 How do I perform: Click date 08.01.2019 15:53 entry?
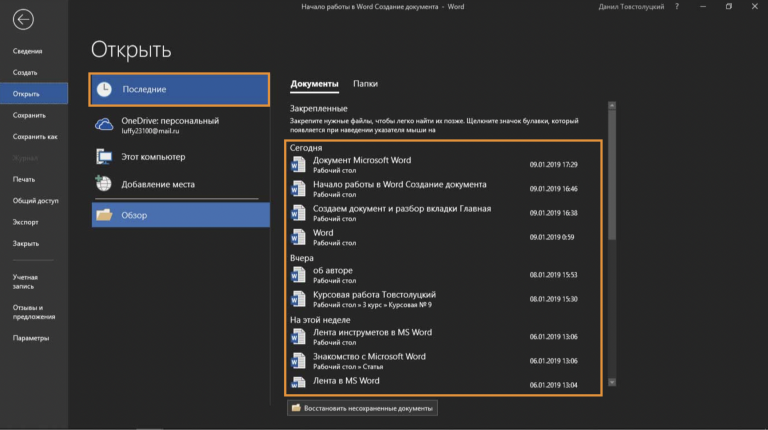[x=553, y=275]
